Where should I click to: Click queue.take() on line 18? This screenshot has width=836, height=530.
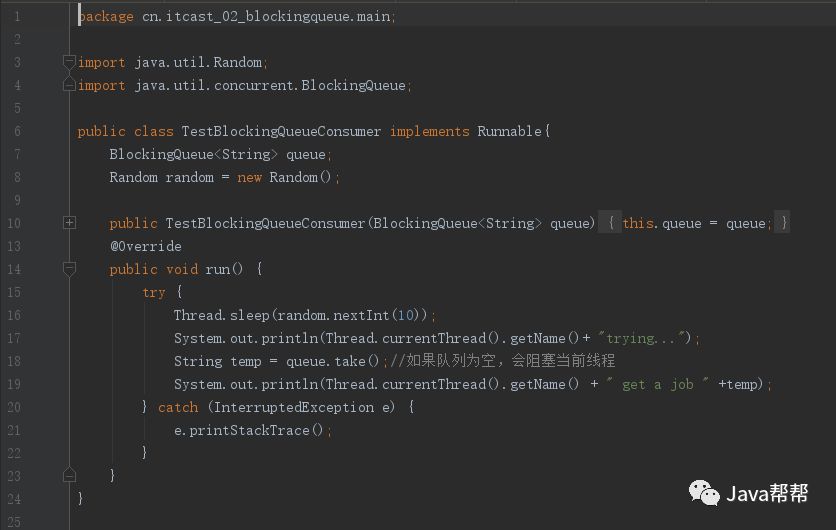[x=333, y=361]
